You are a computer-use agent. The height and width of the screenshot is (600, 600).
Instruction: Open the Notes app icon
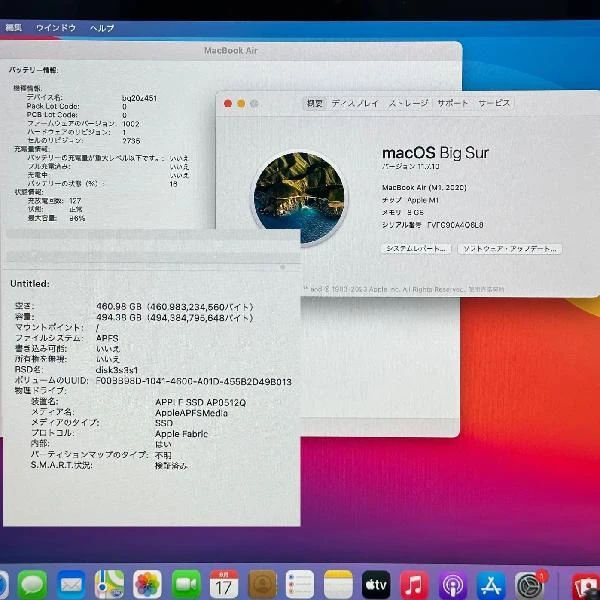338,584
